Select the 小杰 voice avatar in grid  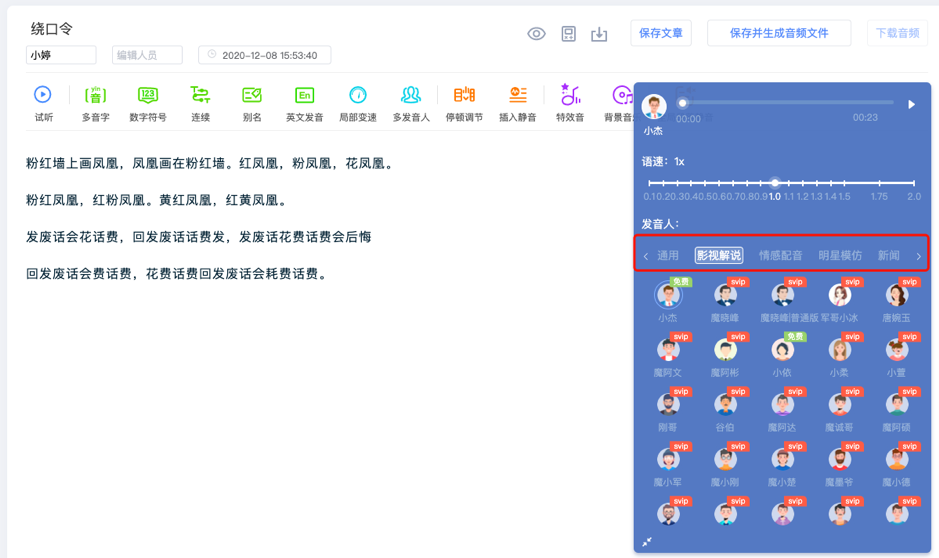pos(668,295)
